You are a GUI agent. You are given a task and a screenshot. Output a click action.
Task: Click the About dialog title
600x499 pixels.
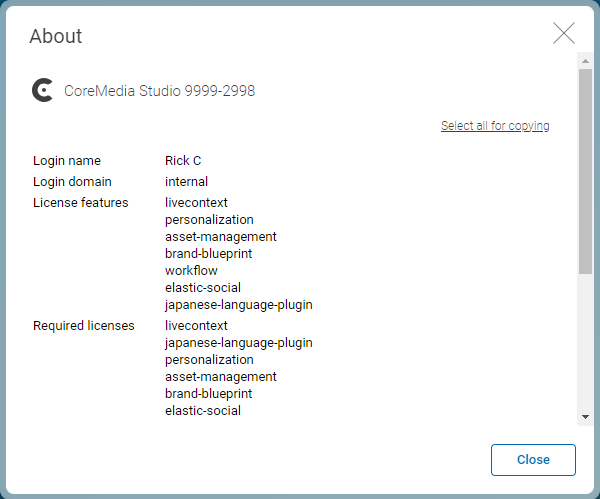56,37
